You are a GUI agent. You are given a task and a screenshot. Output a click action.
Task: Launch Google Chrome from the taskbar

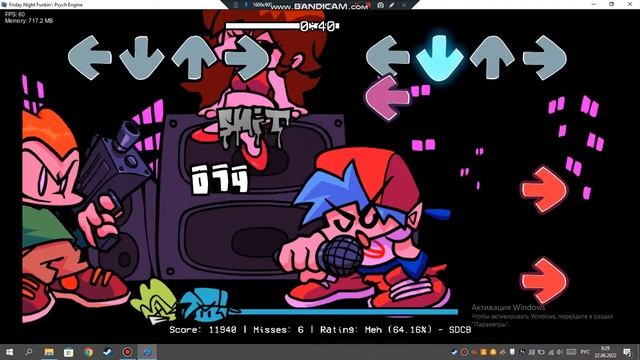88,352
